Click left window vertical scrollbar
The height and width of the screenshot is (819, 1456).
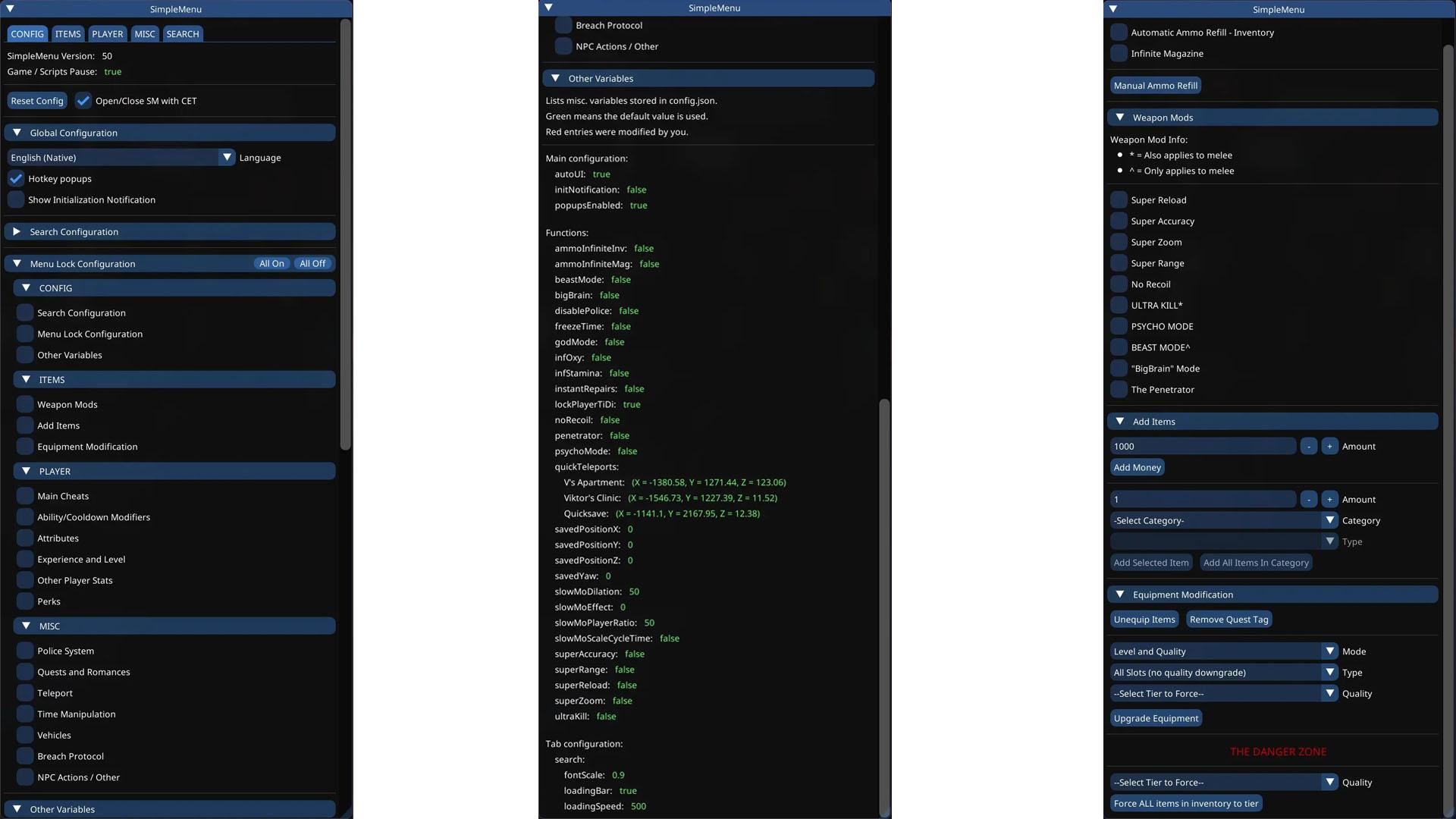point(346,235)
